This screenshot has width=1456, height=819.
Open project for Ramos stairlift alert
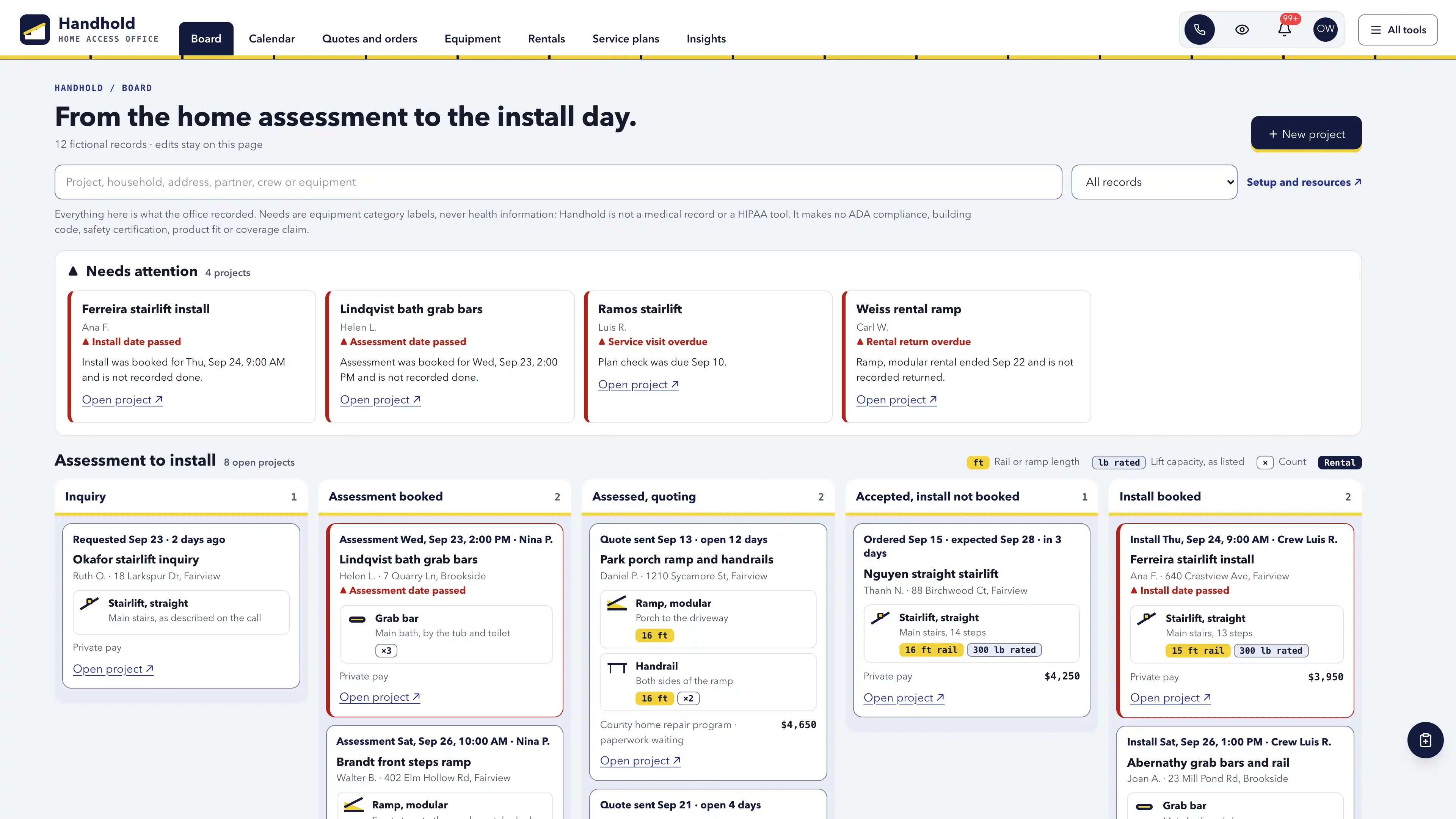point(638,384)
